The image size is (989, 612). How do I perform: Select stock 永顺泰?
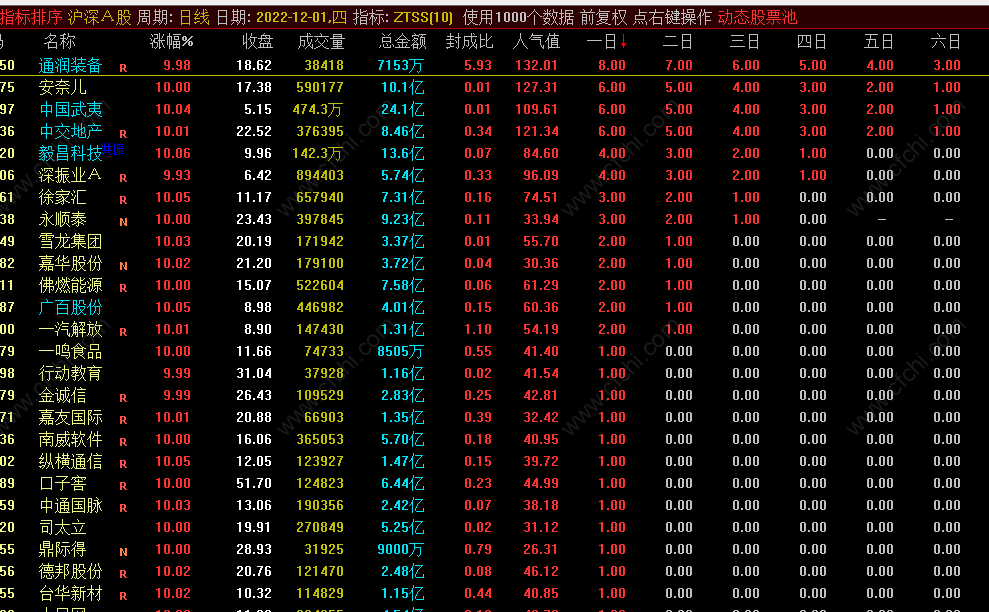[62, 220]
